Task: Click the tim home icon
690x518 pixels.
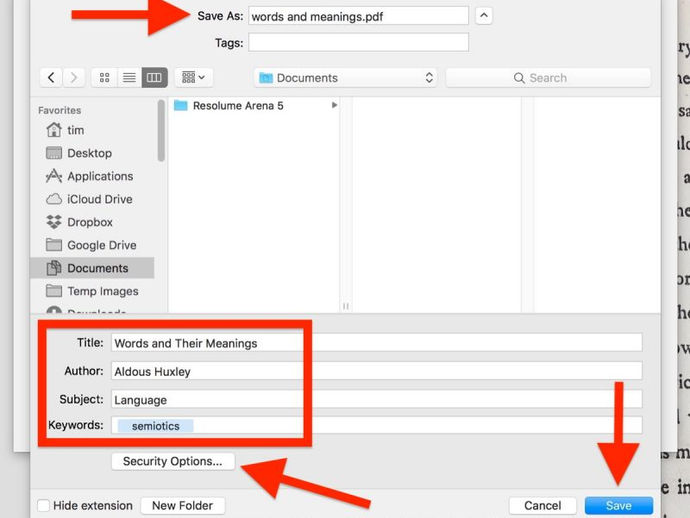Action: [54, 130]
